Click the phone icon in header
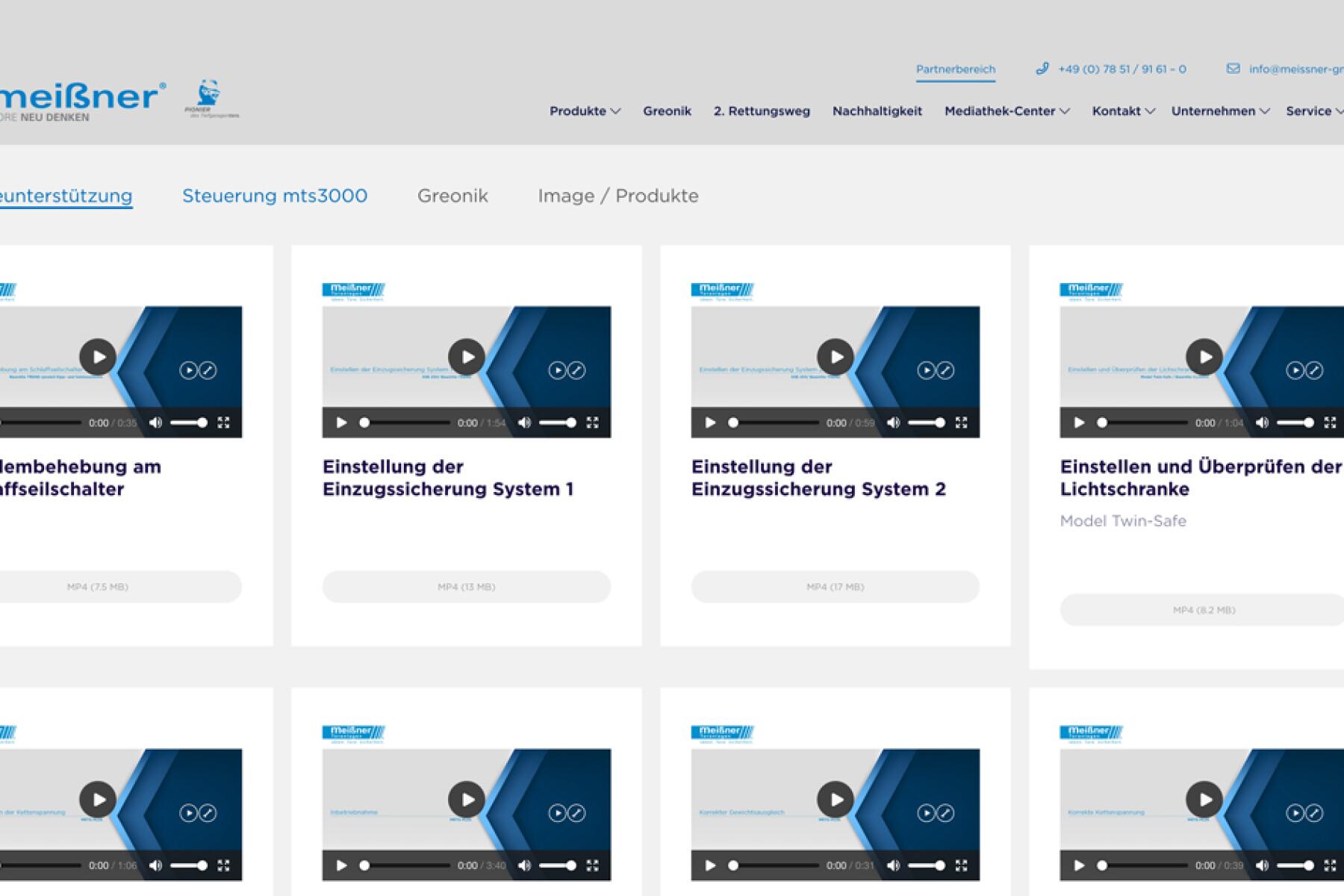The image size is (1344, 896). [x=1042, y=69]
